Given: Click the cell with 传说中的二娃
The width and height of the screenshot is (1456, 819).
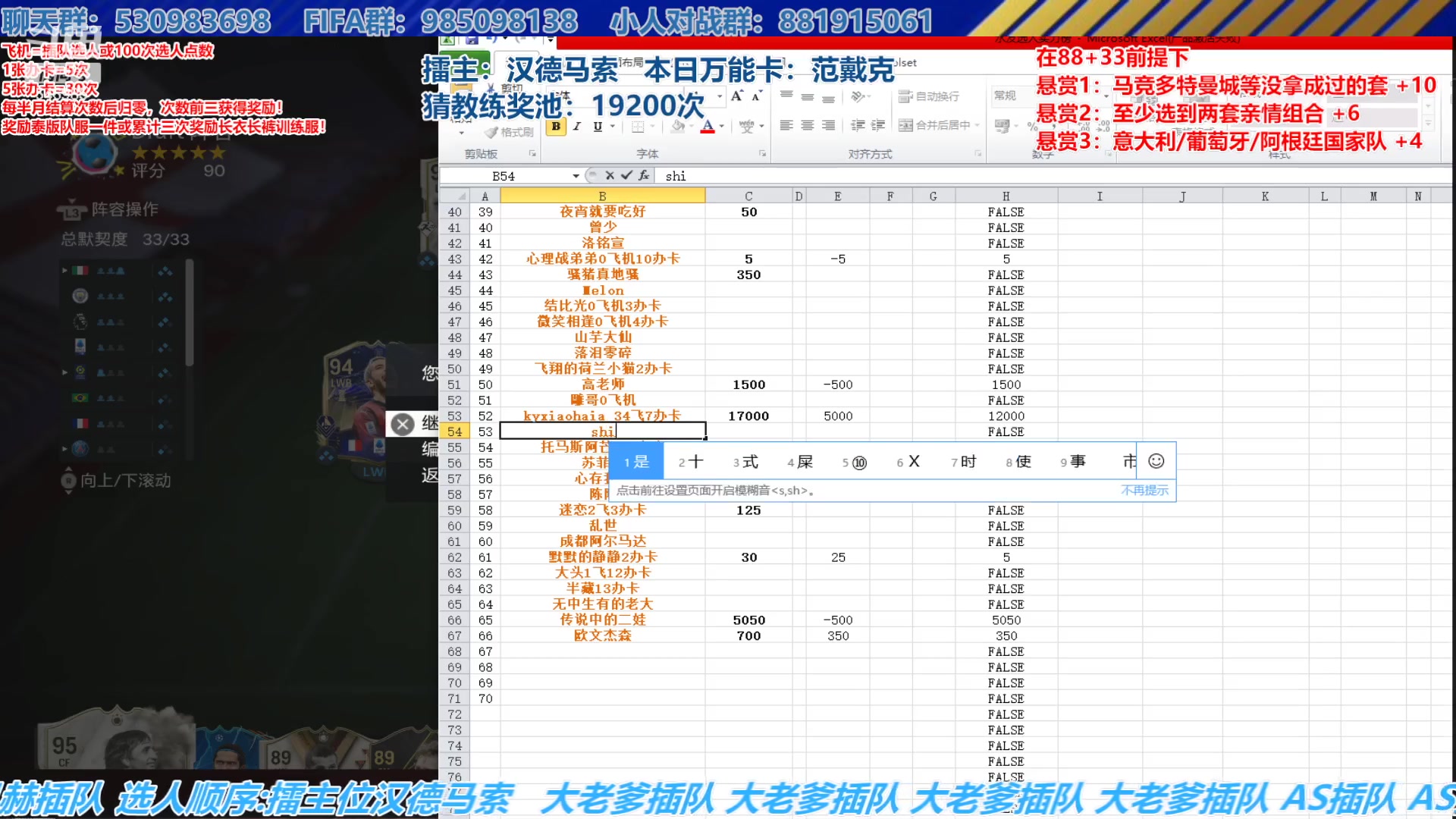Looking at the screenshot, I should pos(602,620).
